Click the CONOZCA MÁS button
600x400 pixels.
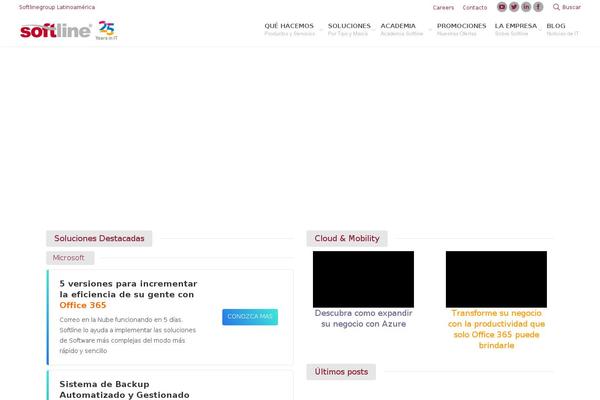250,317
